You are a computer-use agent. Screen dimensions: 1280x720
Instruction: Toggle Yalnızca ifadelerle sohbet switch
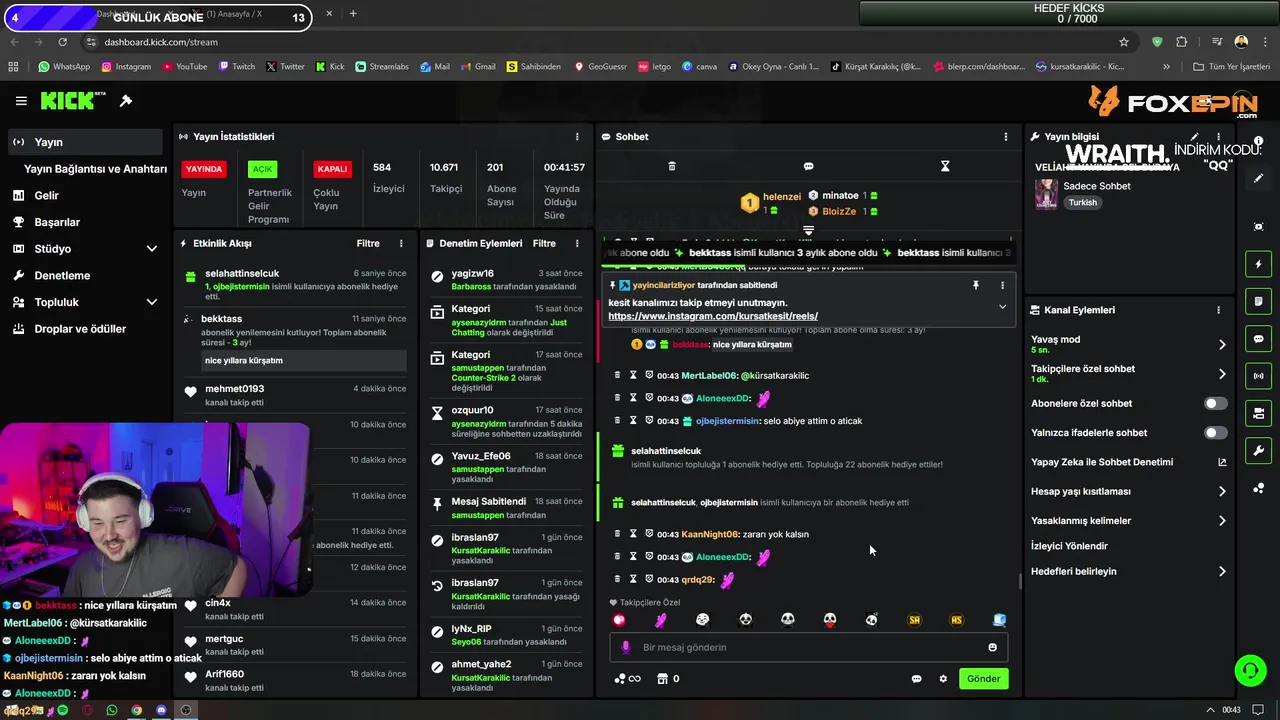(1215, 433)
